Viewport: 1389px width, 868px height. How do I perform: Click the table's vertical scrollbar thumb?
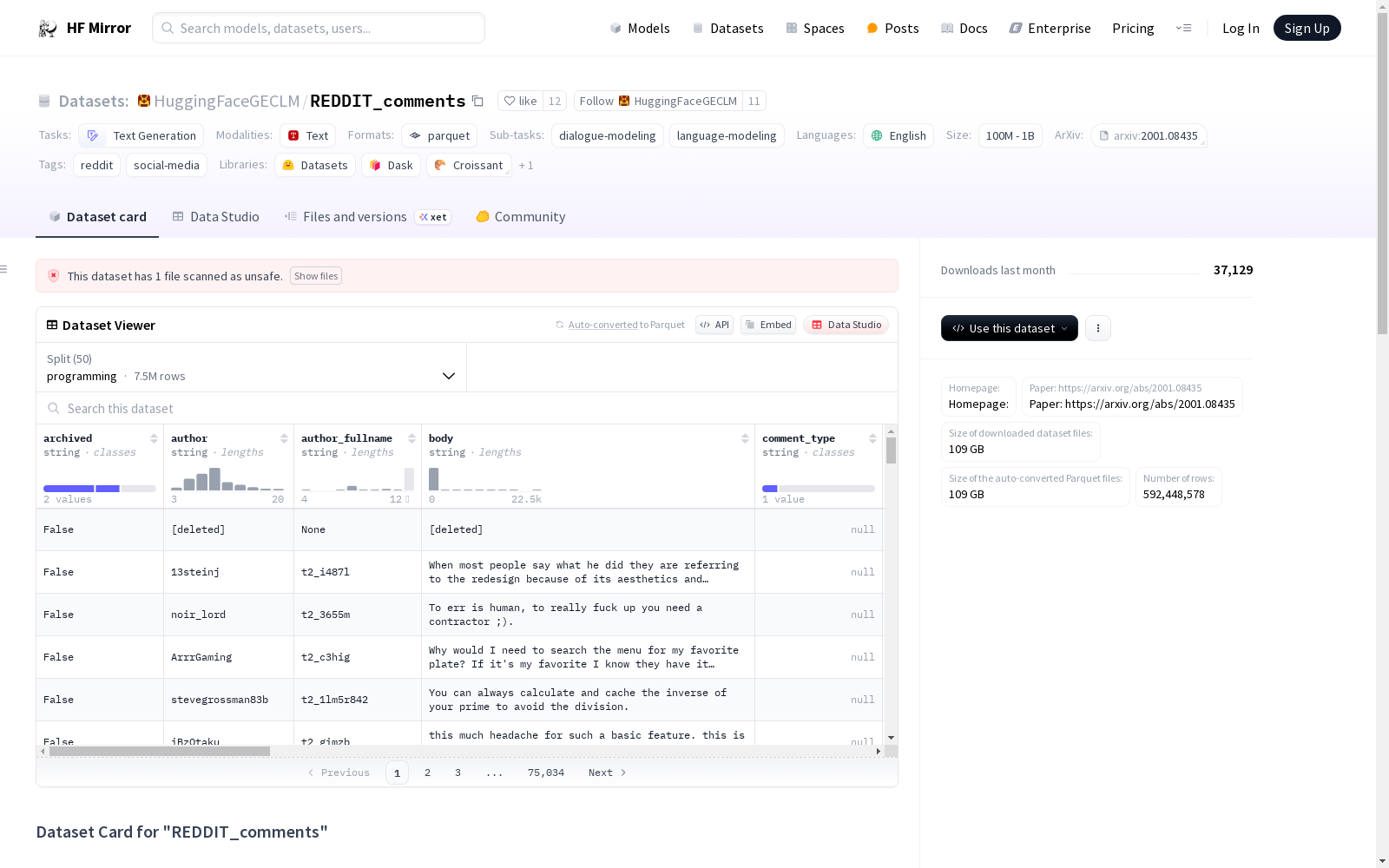click(x=891, y=450)
